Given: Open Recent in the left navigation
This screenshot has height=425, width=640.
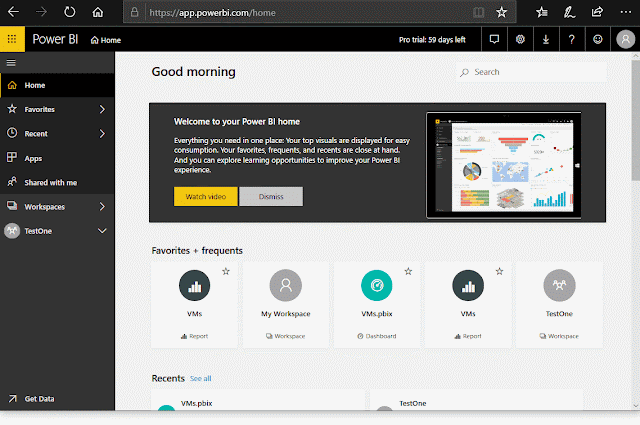Looking at the screenshot, I should pos(57,134).
